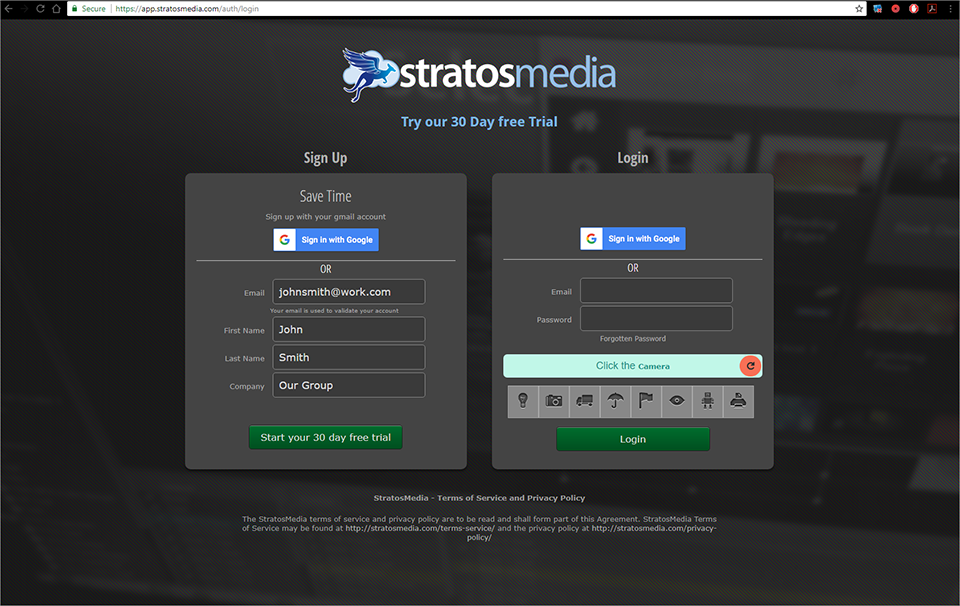Screen dimensions: 960x606
Task: Click the "Try our 30 Day free Trial" heading
Action: pyautogui.click(x=479, y=122)
